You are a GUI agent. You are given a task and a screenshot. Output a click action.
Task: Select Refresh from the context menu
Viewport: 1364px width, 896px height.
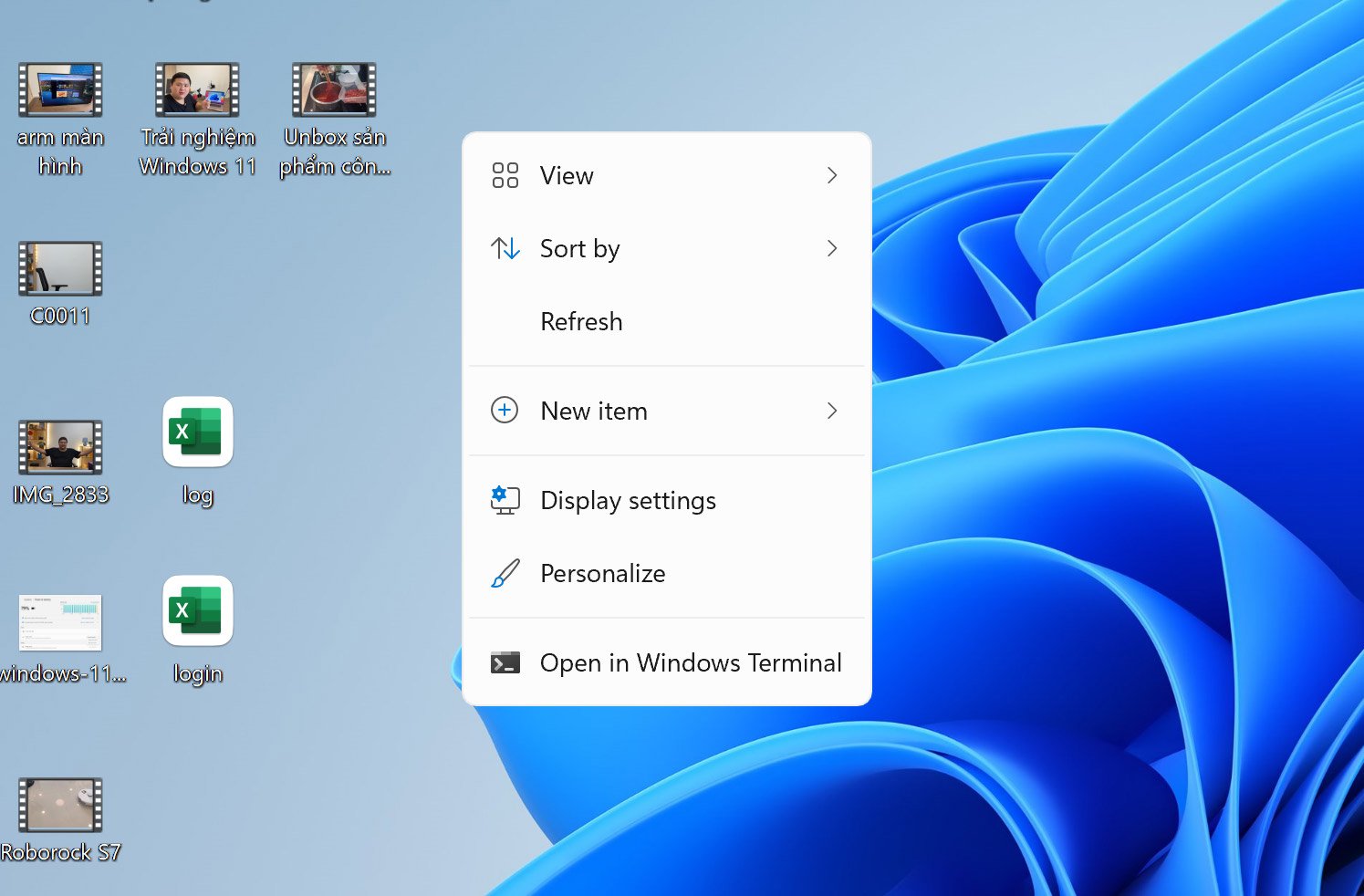pyautogui.click(x=581, y=321)
